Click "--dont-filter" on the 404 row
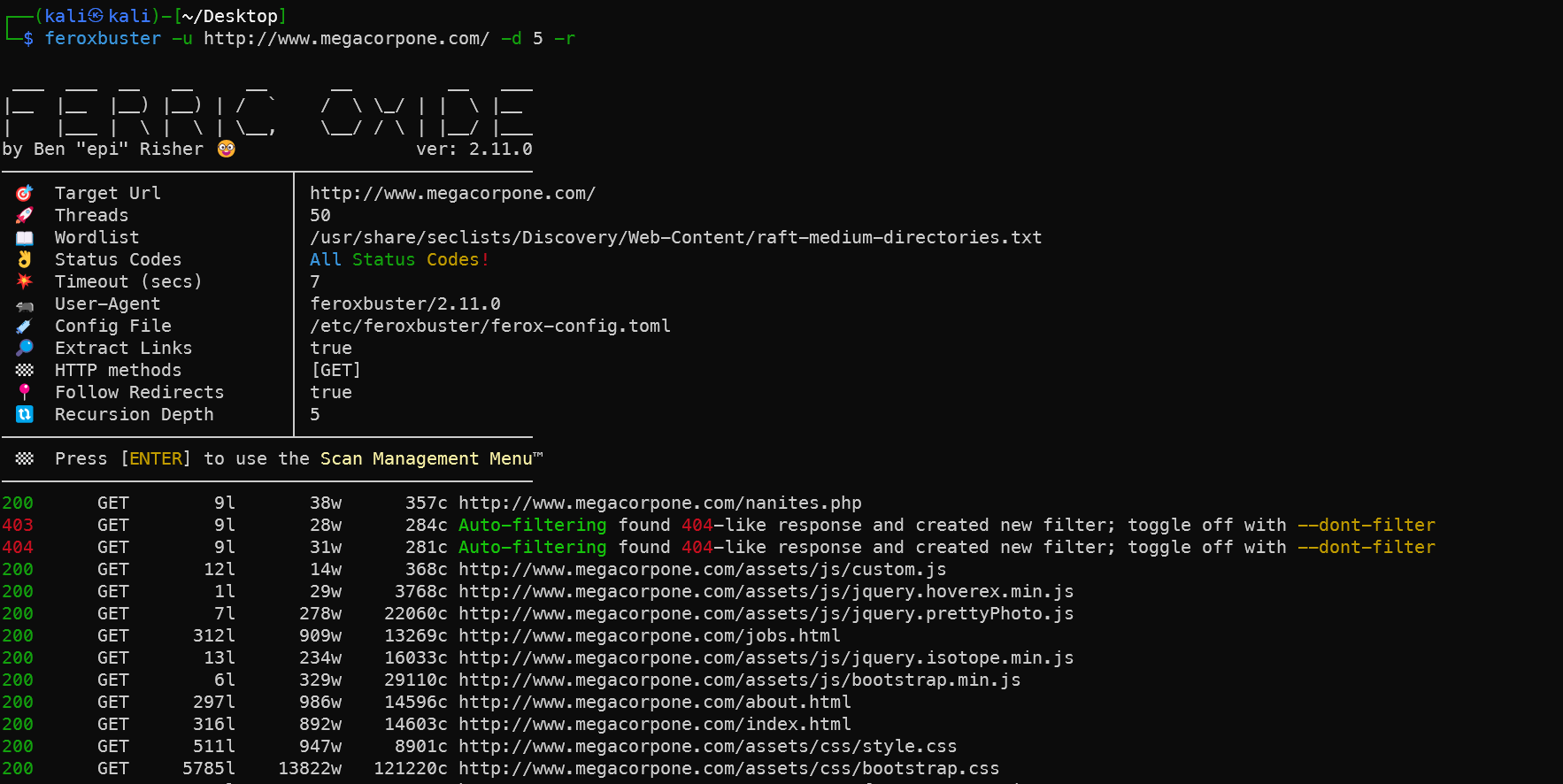This screenshot has width=1563, height=784. 1367,547
